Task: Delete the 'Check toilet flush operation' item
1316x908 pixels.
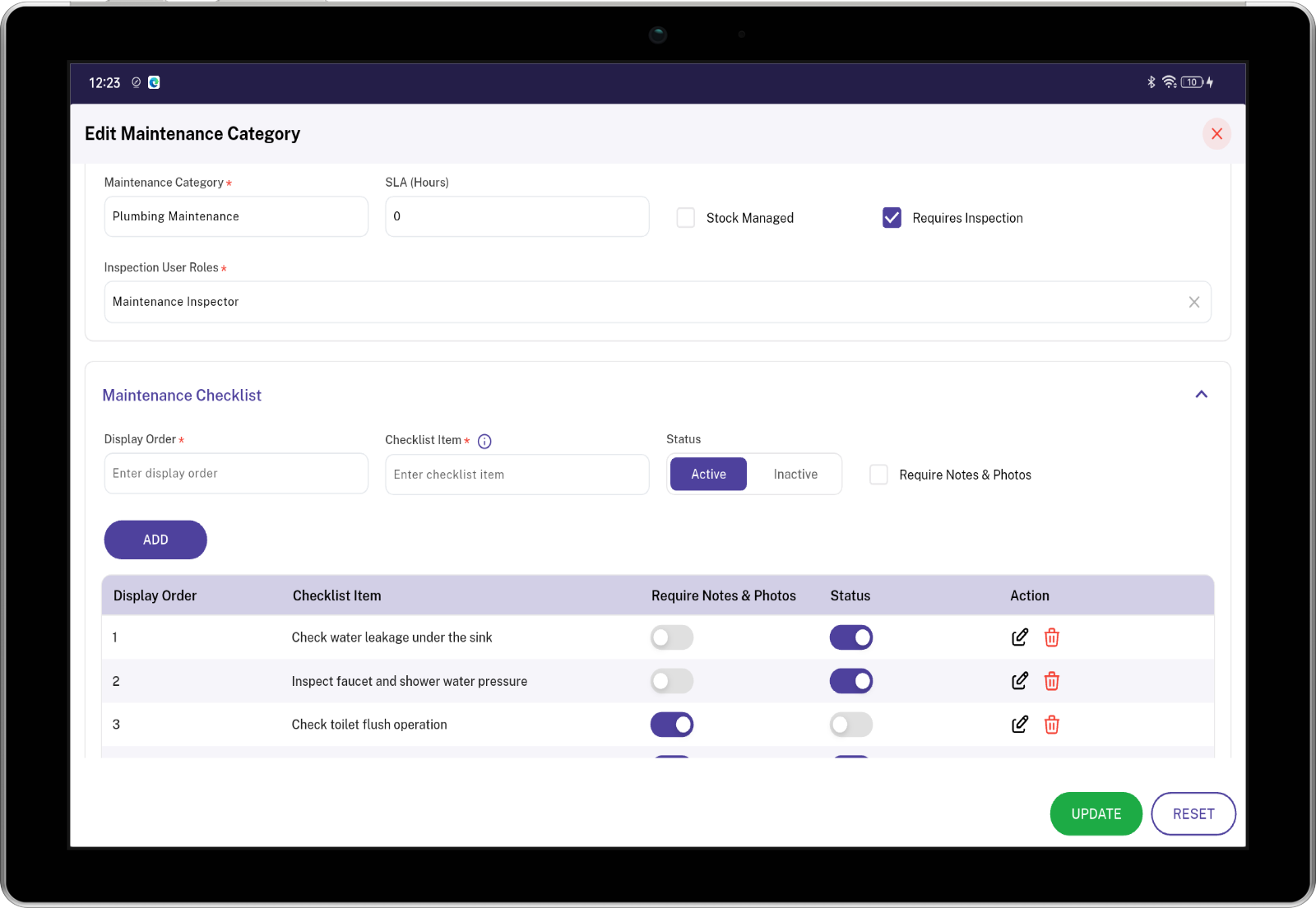Action: [1052, 725]
